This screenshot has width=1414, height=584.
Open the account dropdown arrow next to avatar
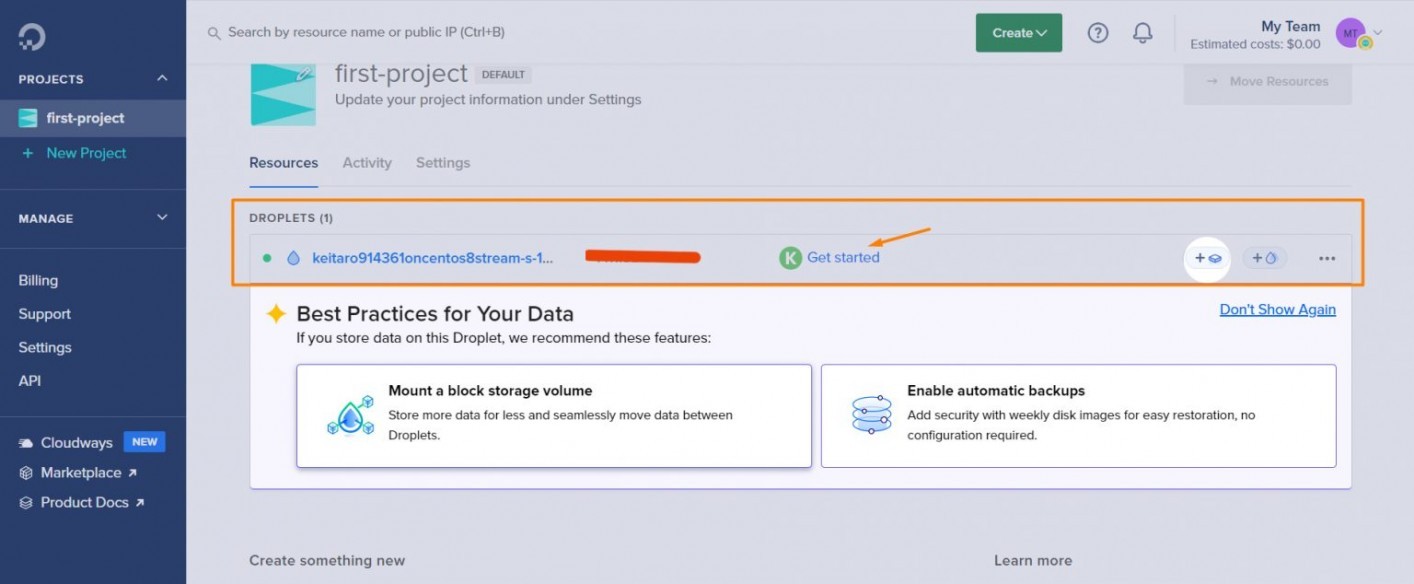click(x=1379, y=32)
